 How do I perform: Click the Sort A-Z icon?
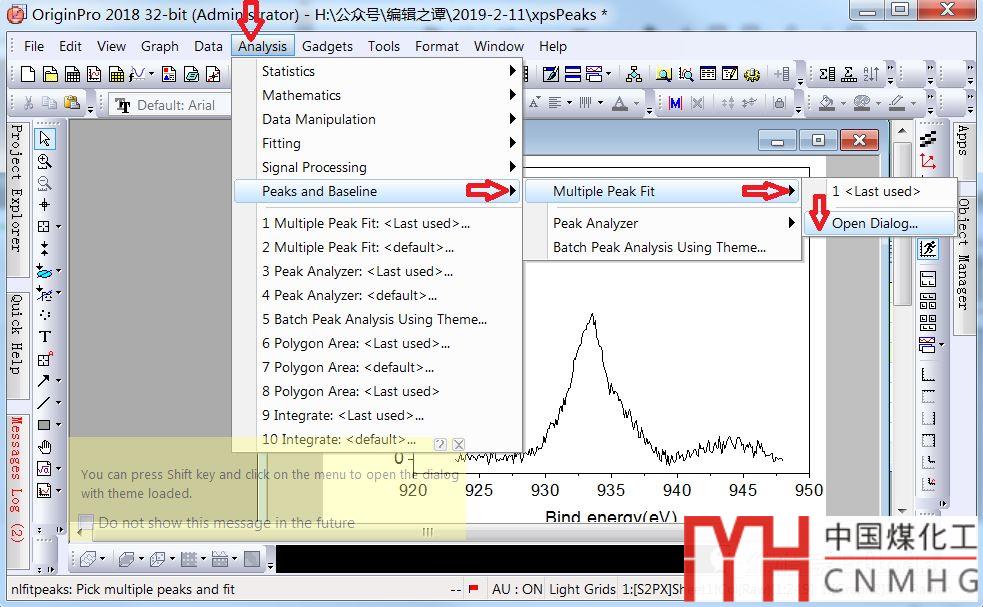point(871,74)
